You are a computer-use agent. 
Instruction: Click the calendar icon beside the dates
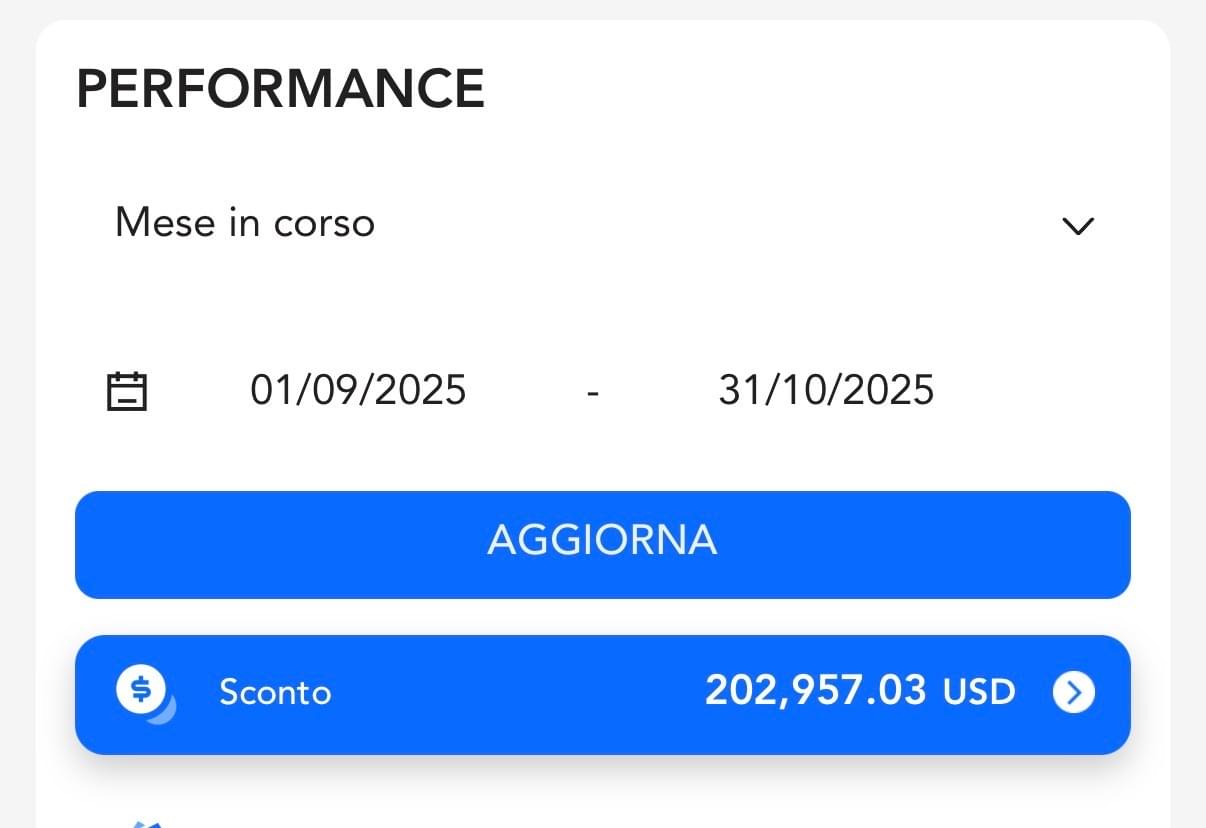click(x=127, y=391)
